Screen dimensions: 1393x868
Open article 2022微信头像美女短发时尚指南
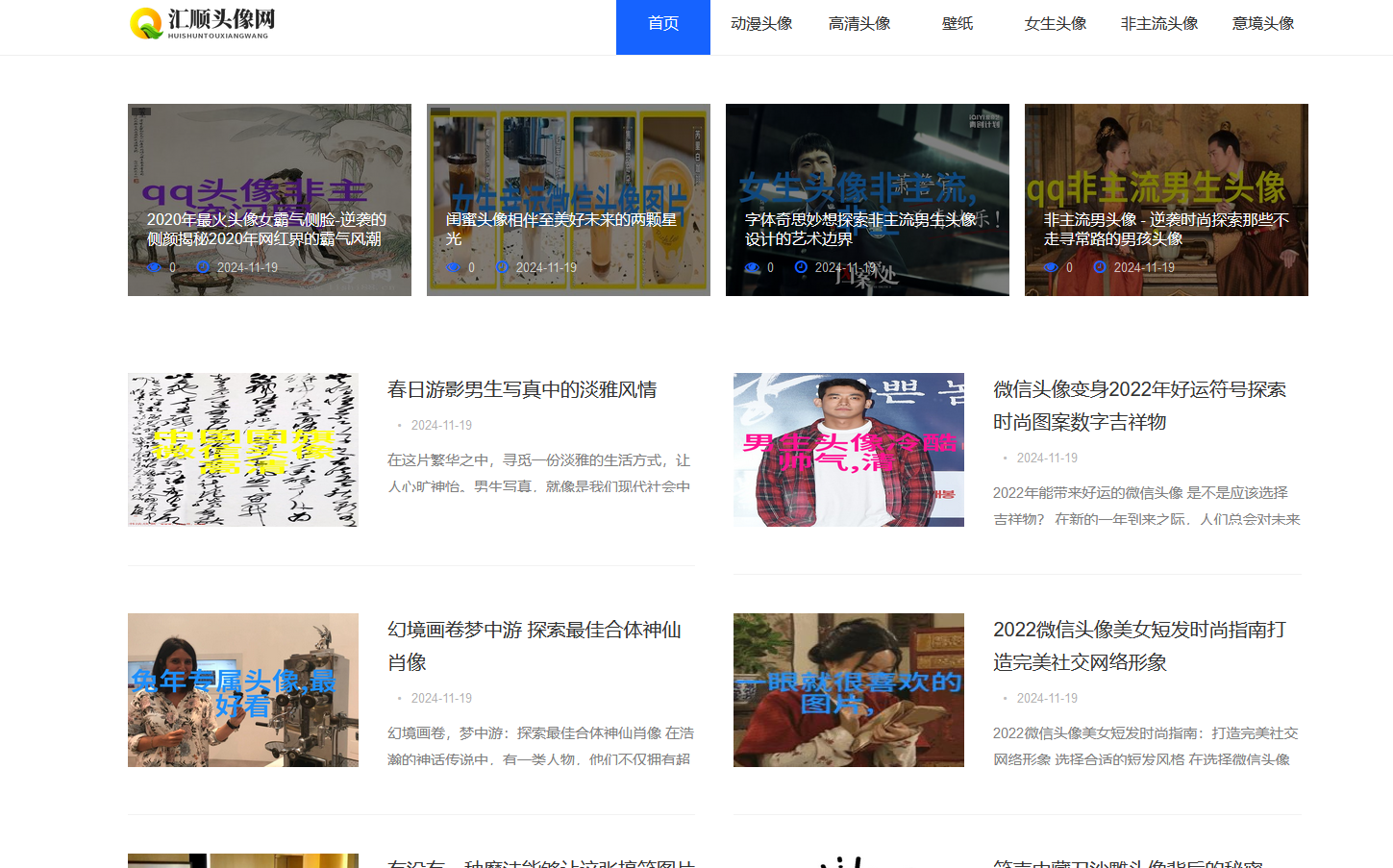1139,646
